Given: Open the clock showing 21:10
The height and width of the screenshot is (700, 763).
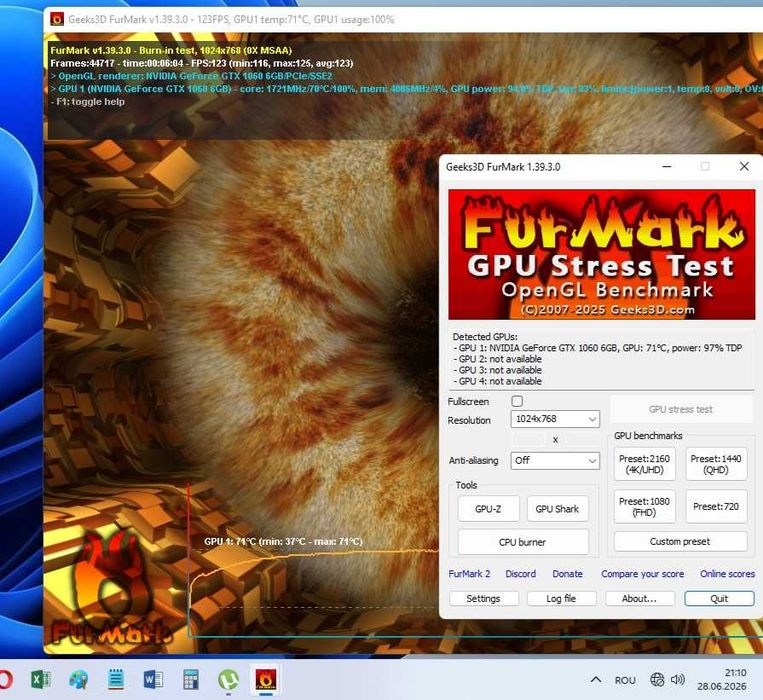Looking at the screenshot, I should 722,680.
